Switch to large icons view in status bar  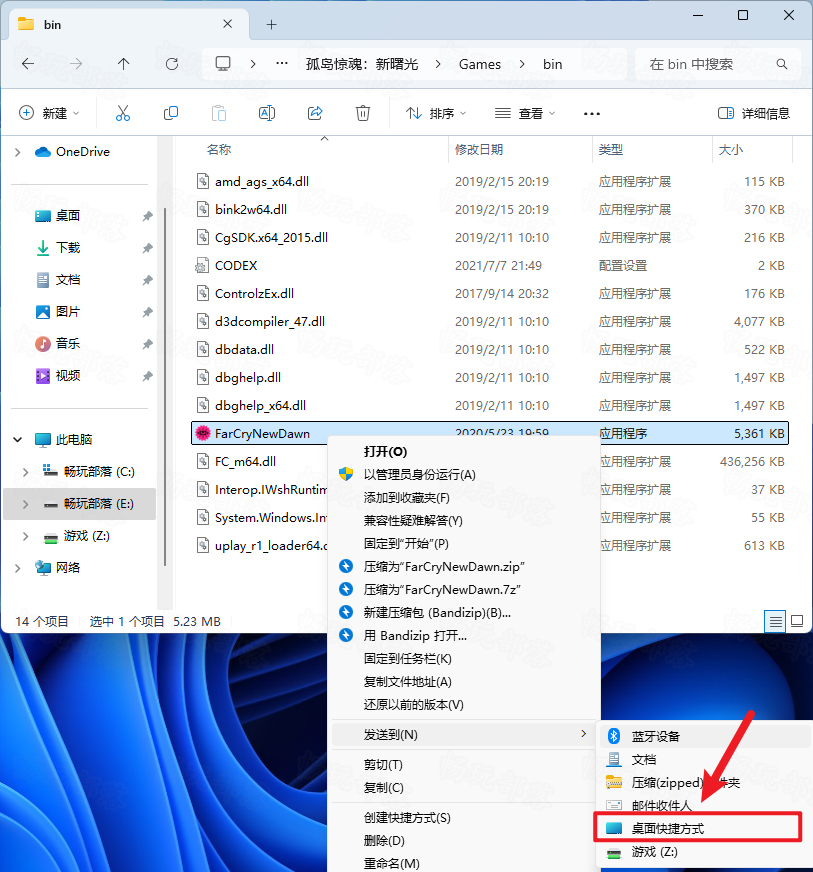pyautogui.click(x=797, y=621)
